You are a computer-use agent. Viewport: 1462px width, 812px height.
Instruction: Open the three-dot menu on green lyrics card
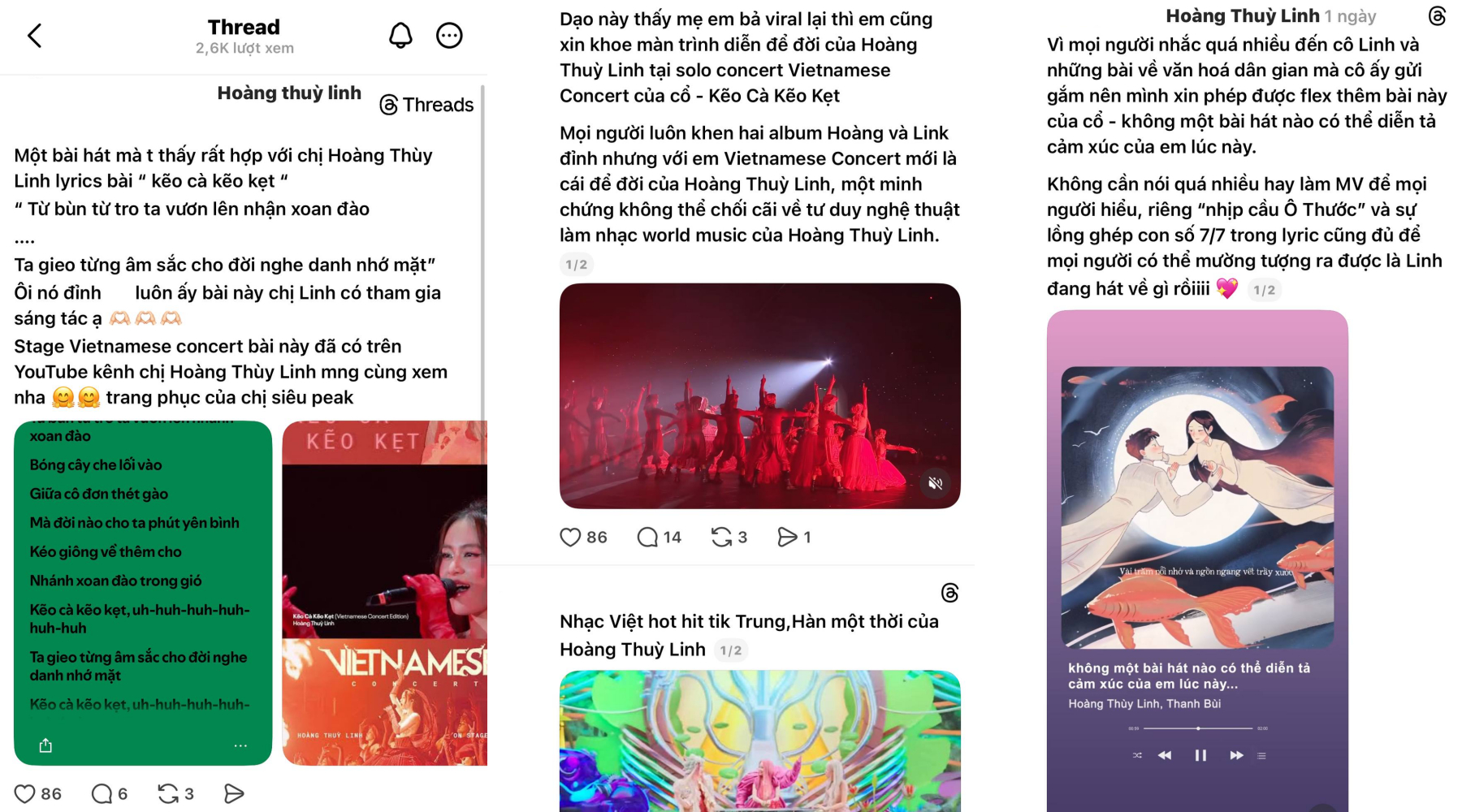point(240,745)
